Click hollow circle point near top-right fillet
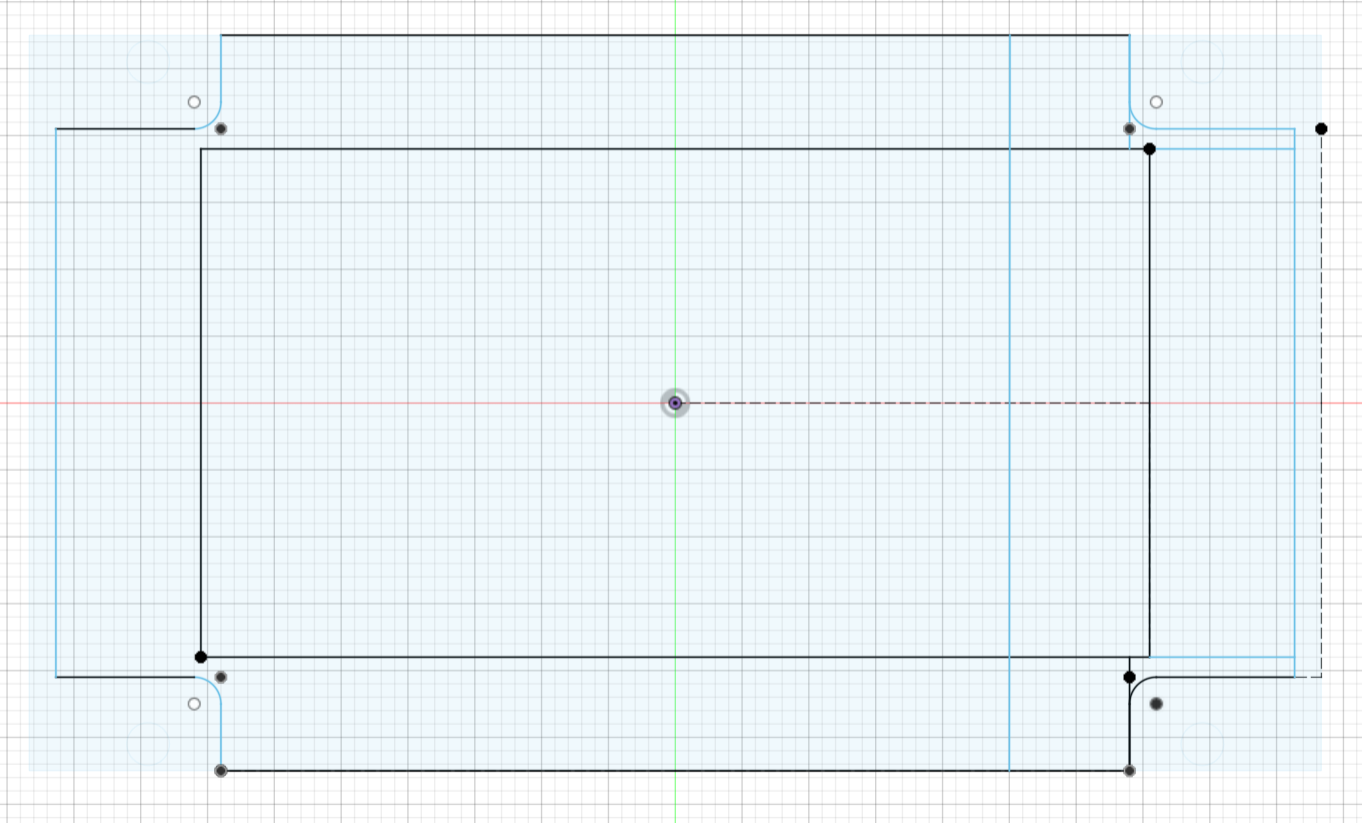 click(x=1156, y=102)
